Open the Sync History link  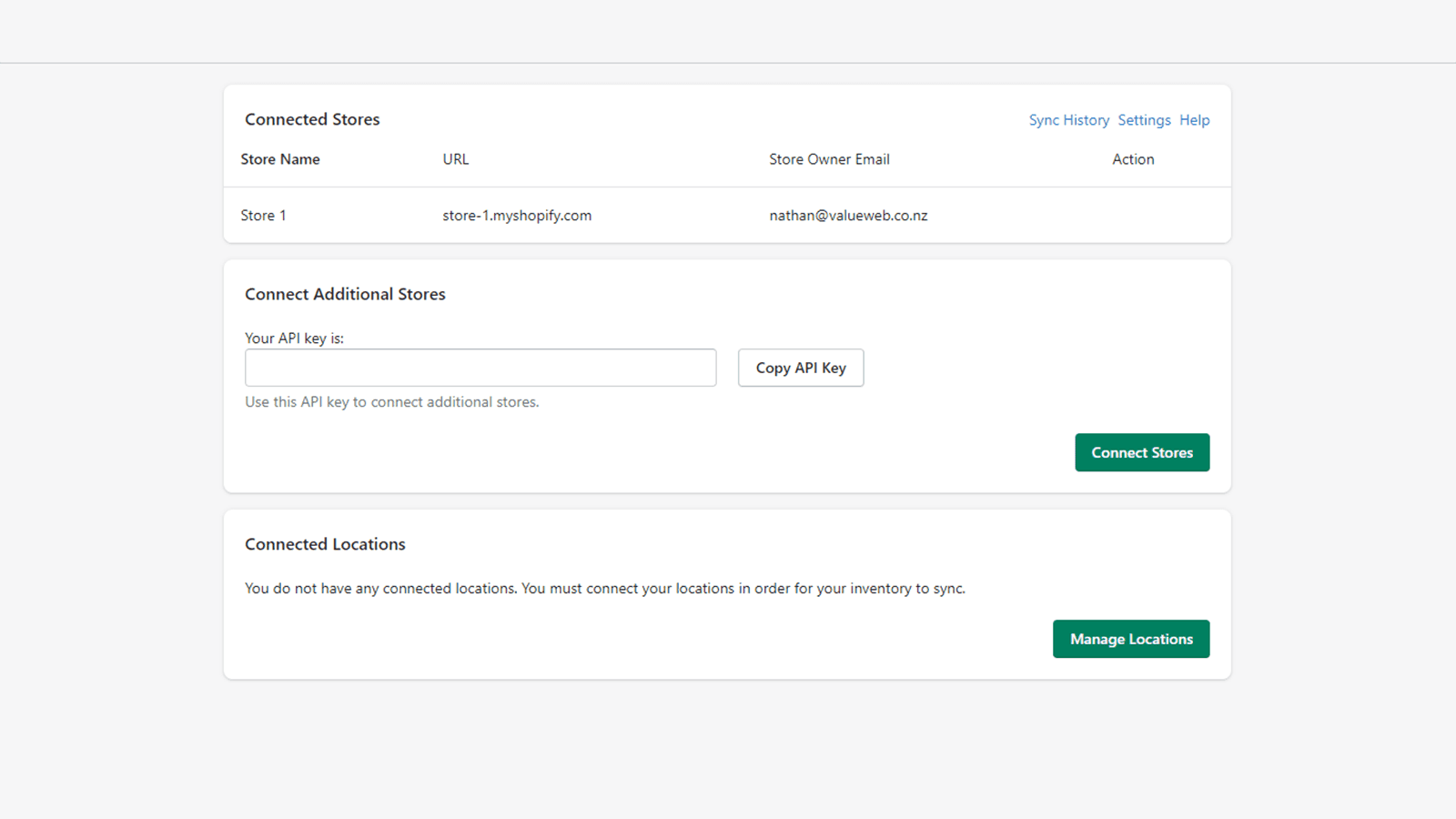point(1068,120)
